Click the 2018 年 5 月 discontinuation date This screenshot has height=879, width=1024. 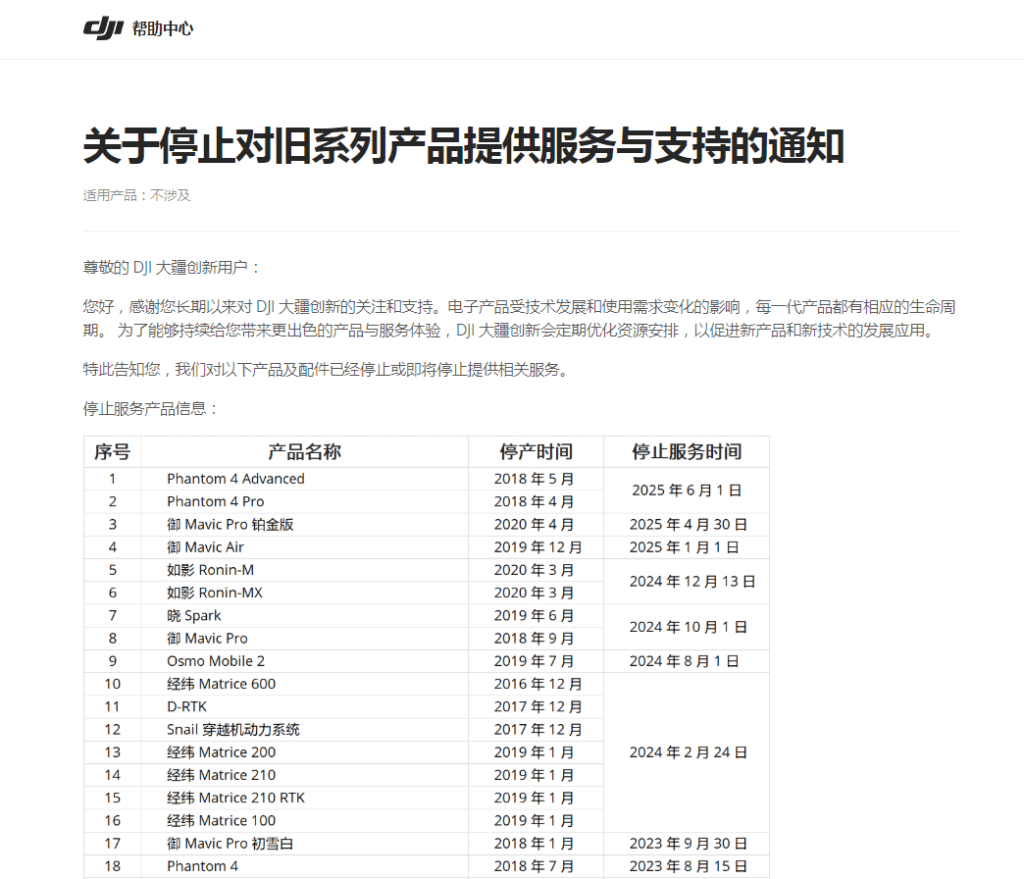534,479
